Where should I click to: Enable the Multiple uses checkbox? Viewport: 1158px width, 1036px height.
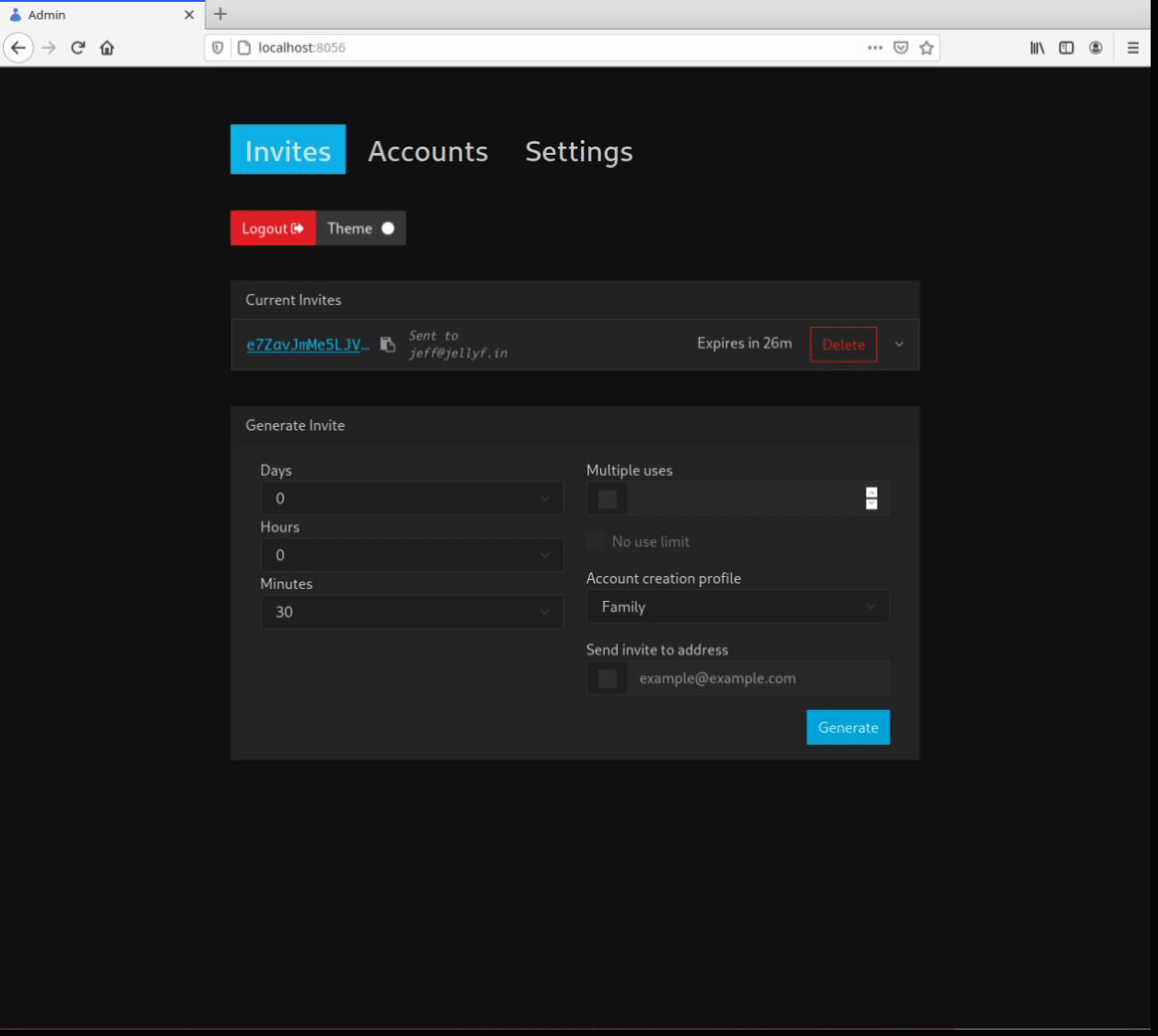[x=608, y=499]
